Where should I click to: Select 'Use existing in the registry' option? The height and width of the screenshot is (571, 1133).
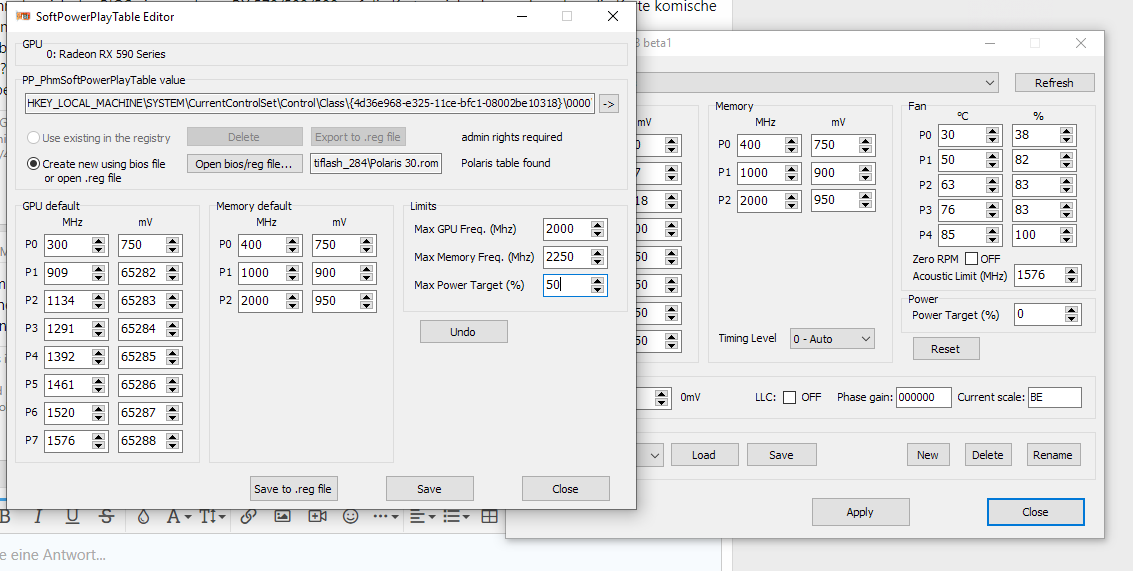tap(33, 137)
